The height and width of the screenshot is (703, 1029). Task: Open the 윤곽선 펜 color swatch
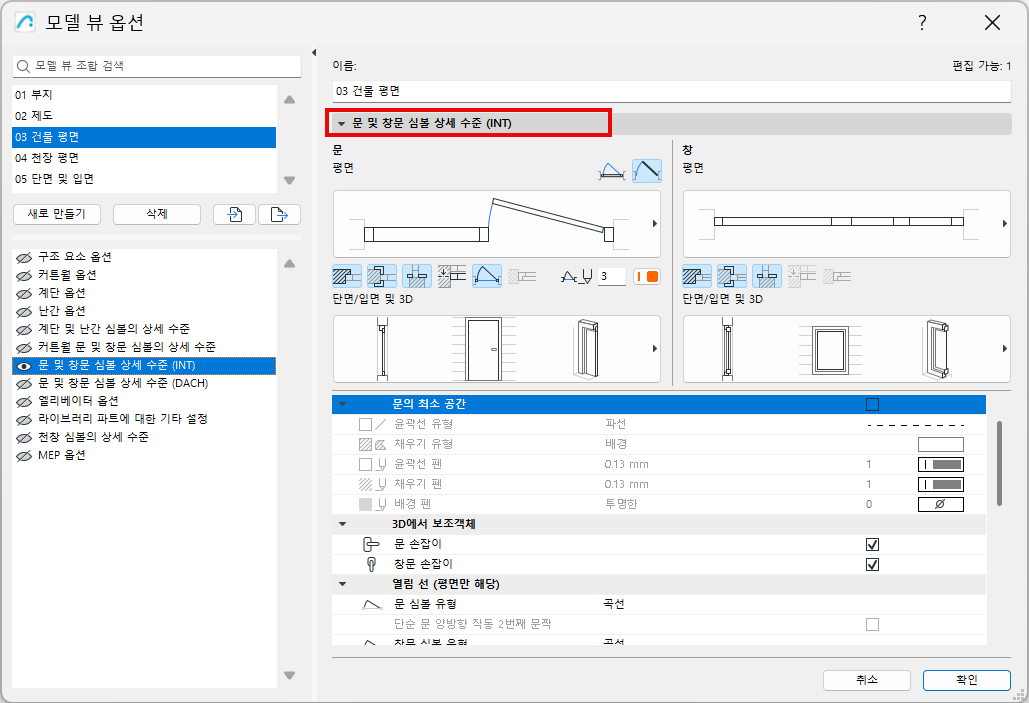[940, 465]
